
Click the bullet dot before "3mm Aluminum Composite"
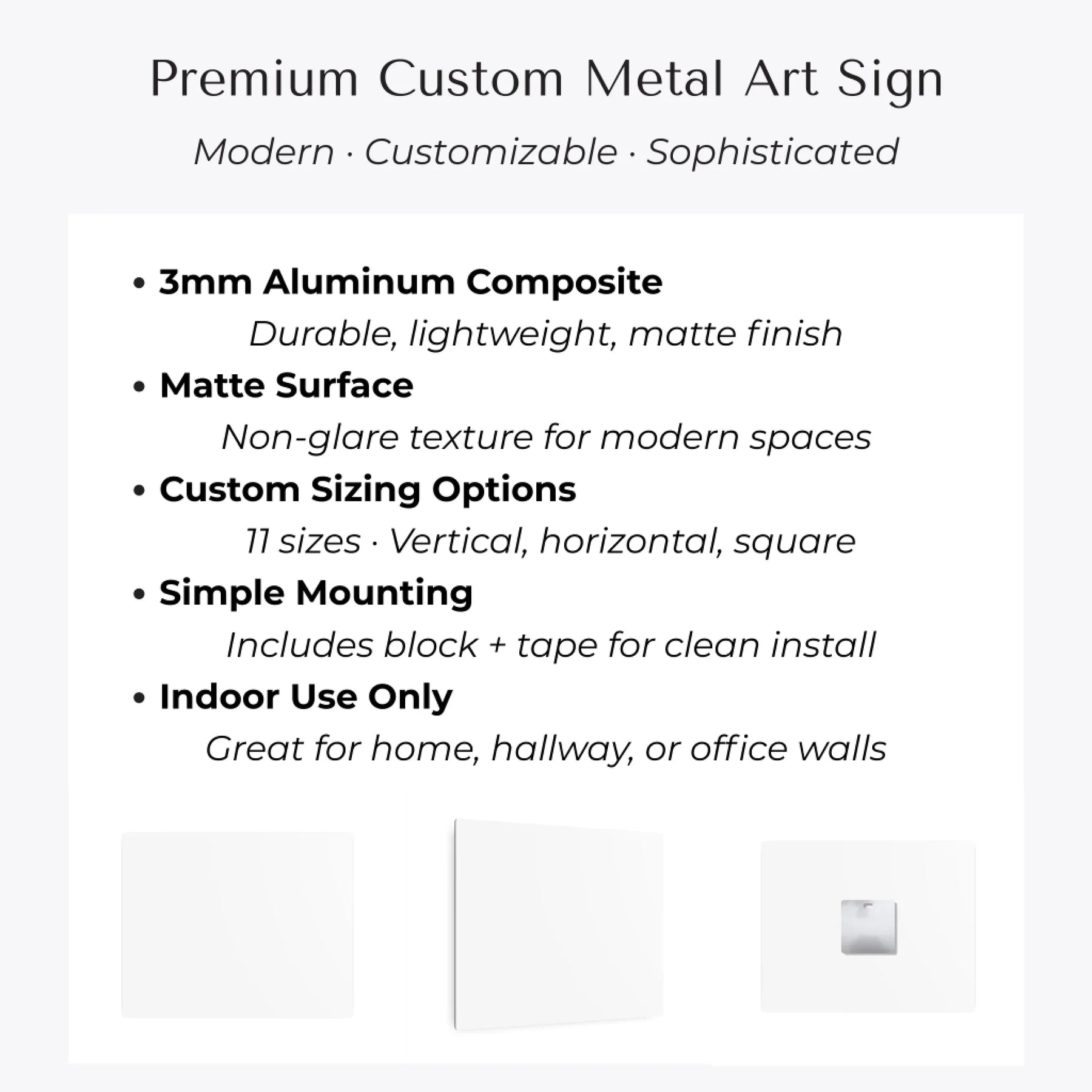click(140, 283)
